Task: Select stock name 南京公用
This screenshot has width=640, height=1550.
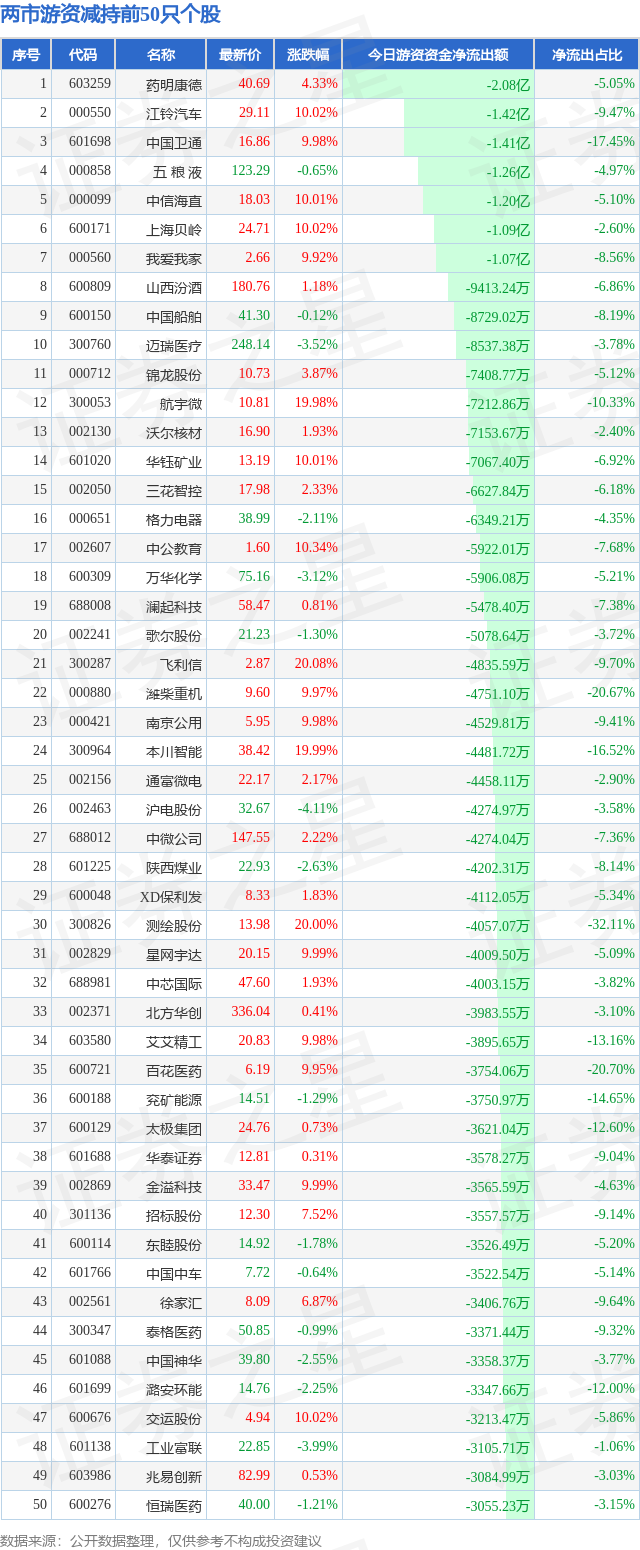Action: coord(174,722)
